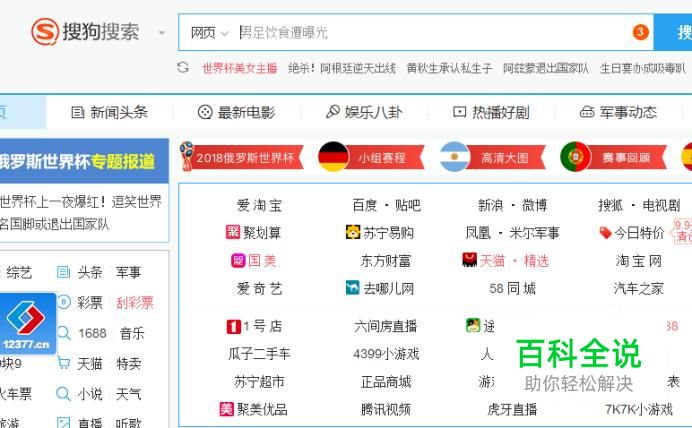This screenshot has height=428, width=692.
Task: Switch to the 新闻头条 tab
Action: click(109, 112)
